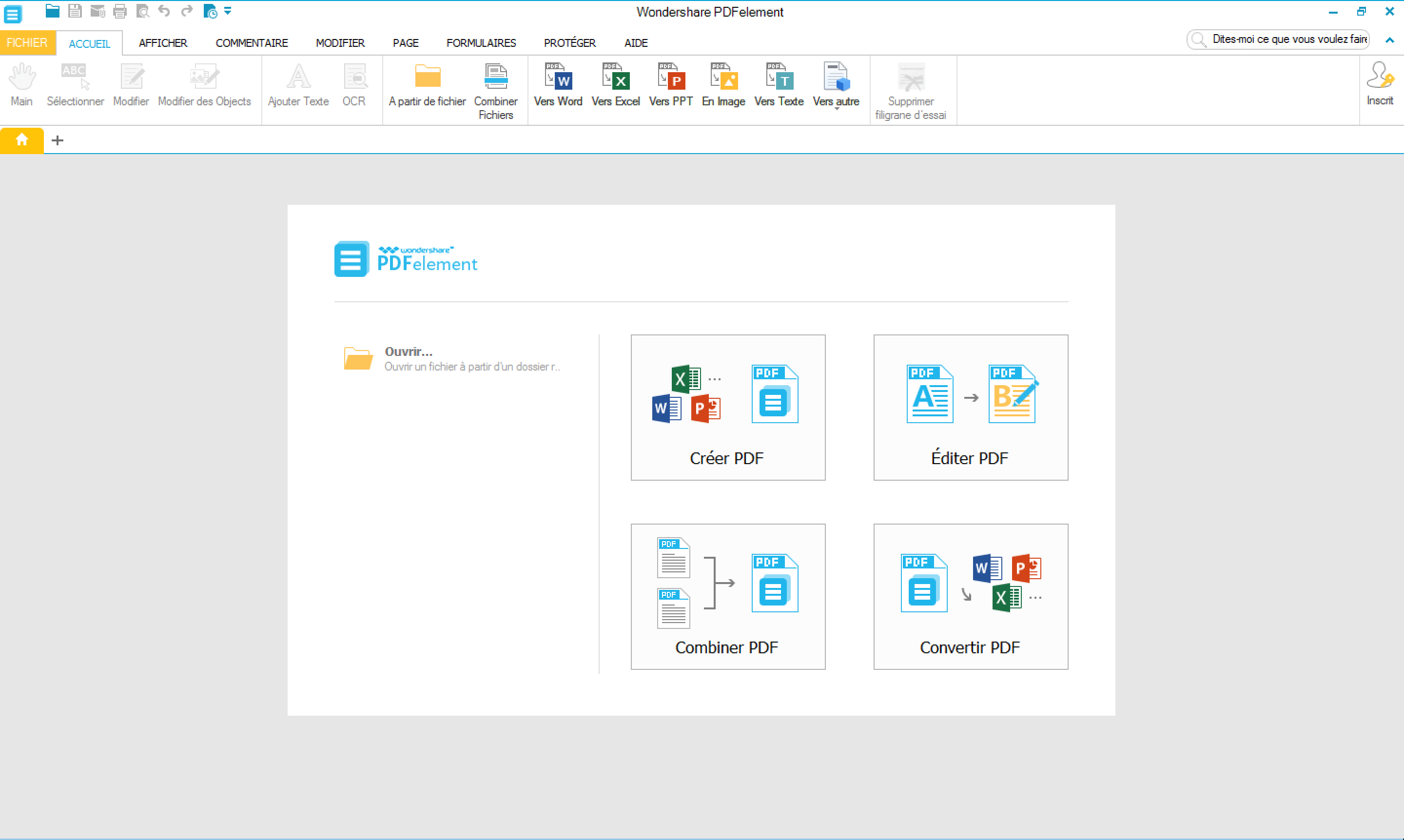Click the Éditer PDF tile

coord(971,408)
